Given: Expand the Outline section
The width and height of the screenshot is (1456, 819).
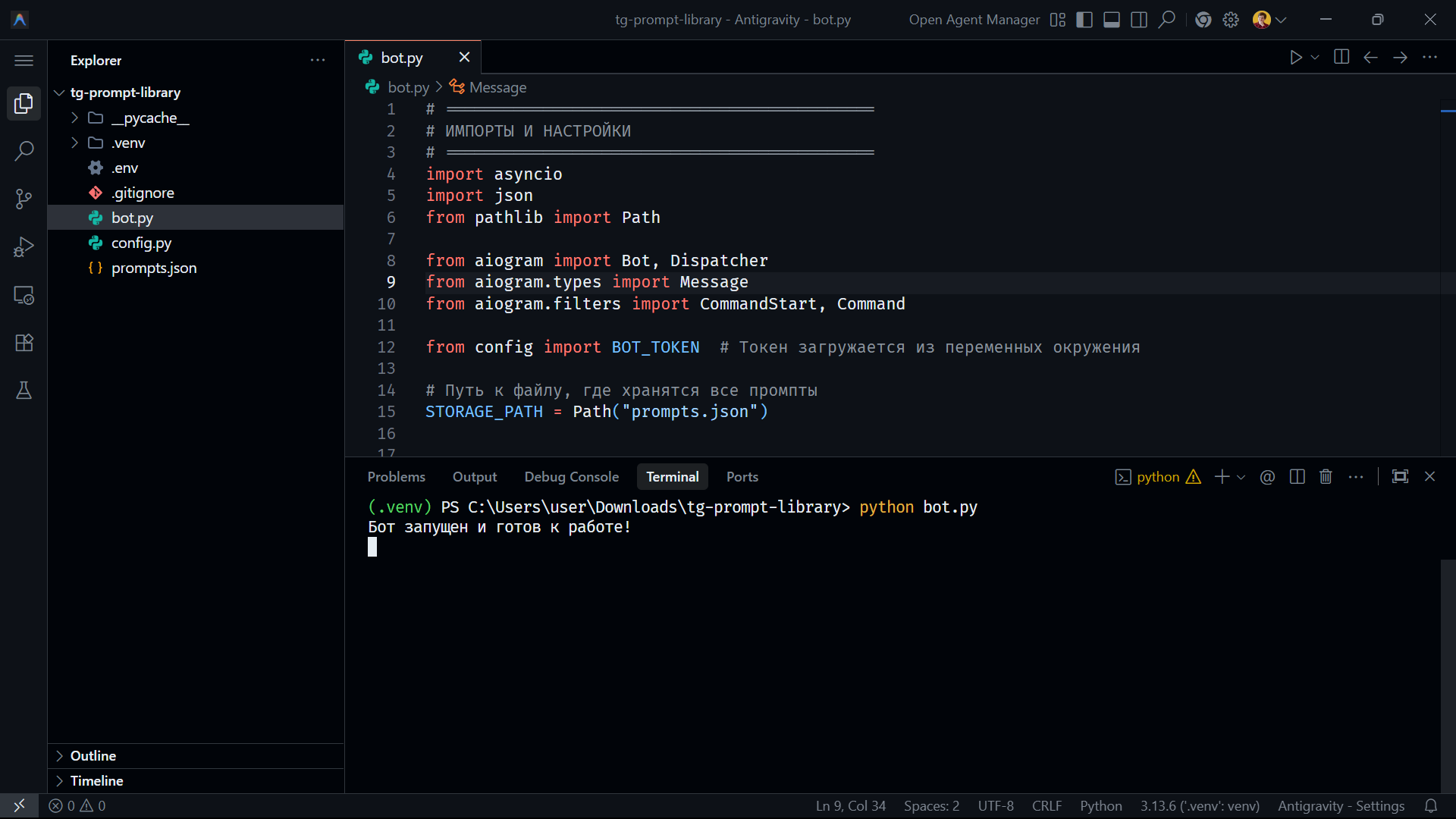Looking at the screenshot, I should 93,755.
